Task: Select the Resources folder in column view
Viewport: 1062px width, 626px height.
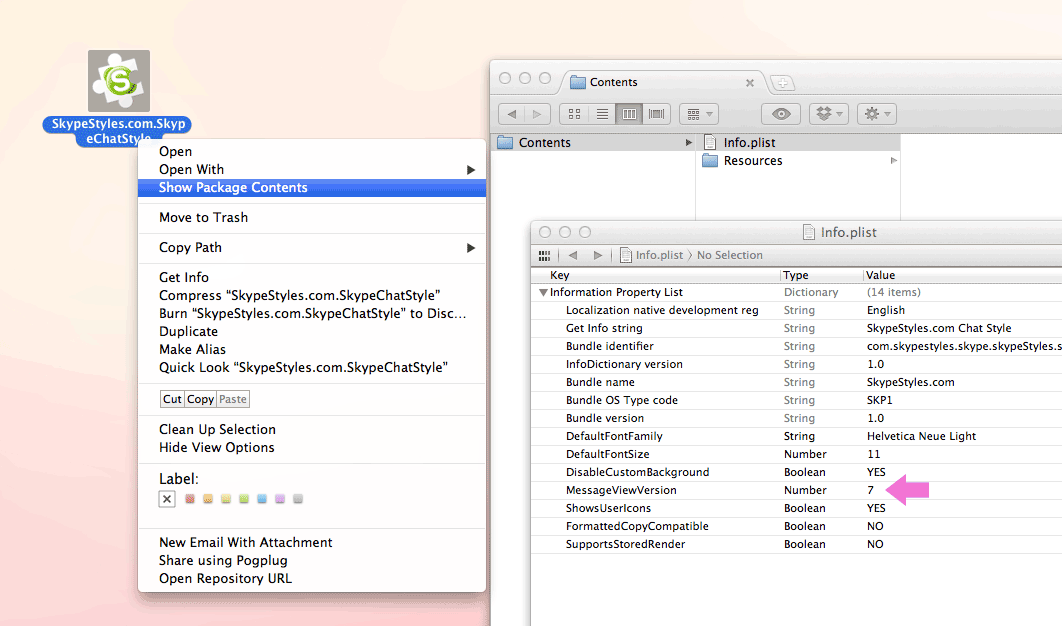Action: pos(752,161)
